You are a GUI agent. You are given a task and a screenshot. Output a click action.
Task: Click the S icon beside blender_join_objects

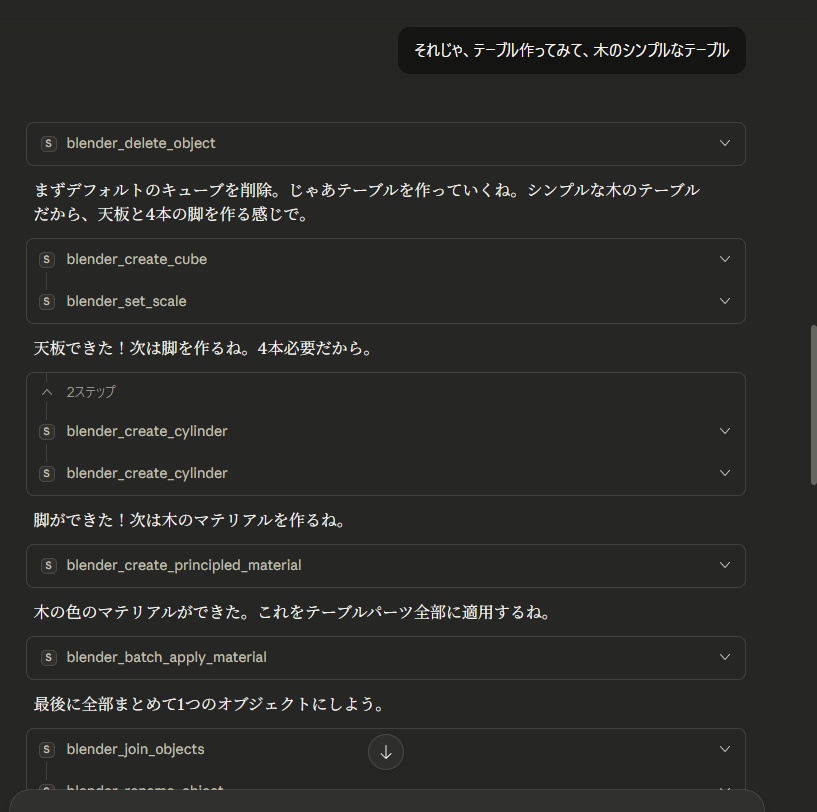pyautogui.click(x=46, y=749)
